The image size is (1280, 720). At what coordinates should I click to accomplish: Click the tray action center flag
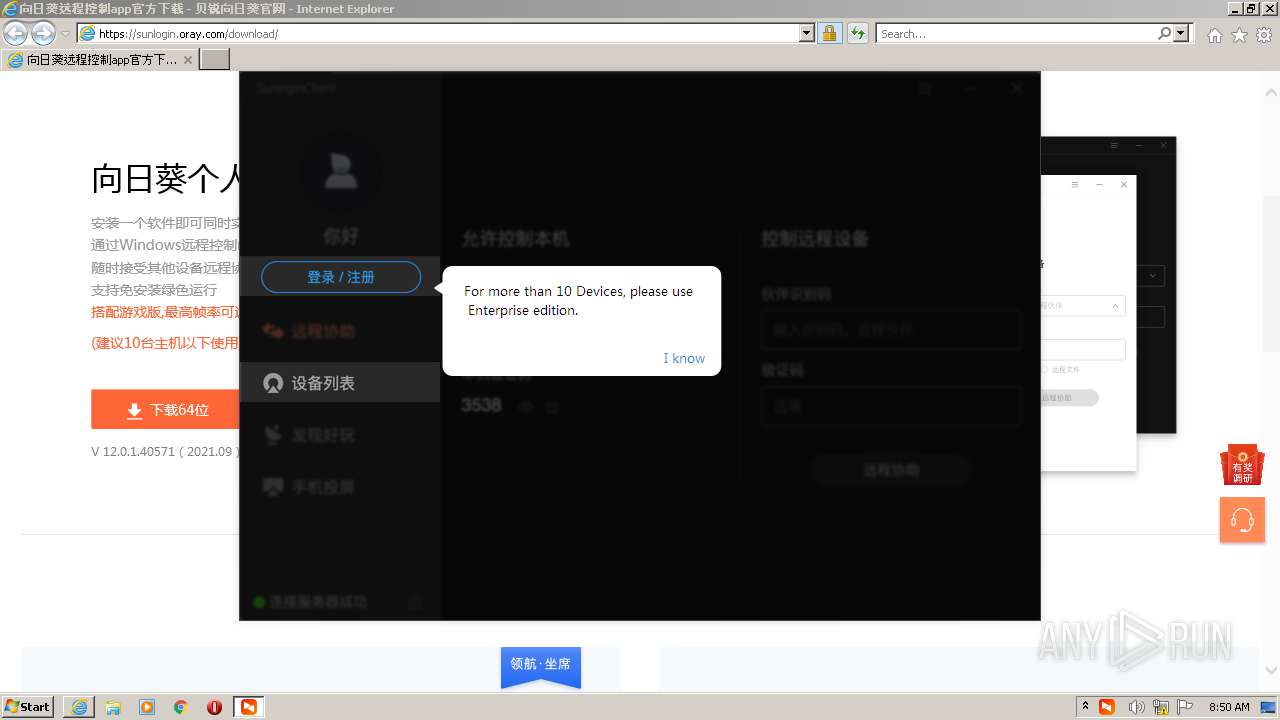1185,707
